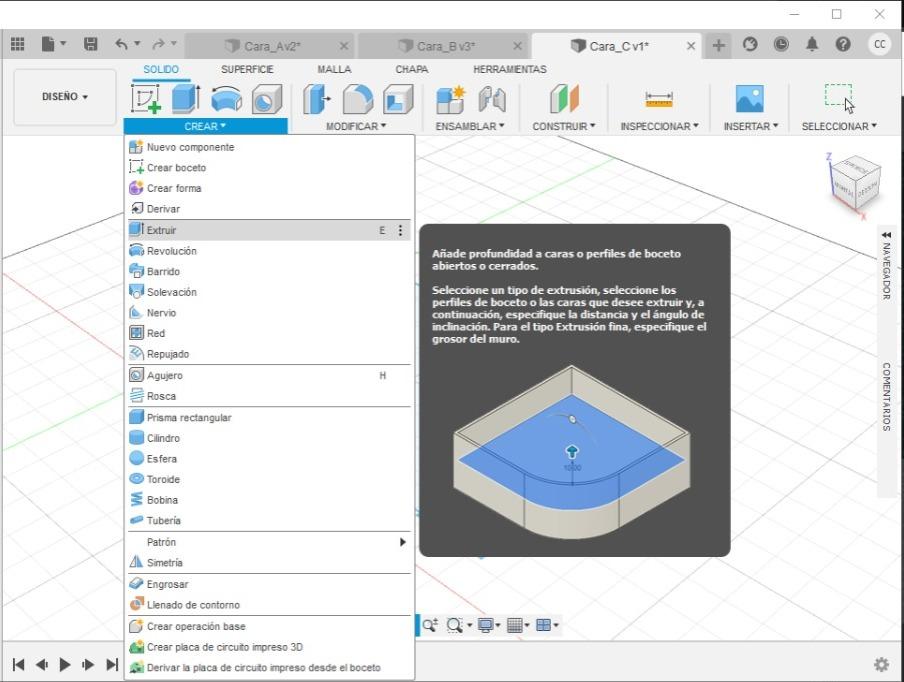Switch to the SUPERFICIE tab
Viewport: 904px width, 682px height.
[x=247, y=69]
